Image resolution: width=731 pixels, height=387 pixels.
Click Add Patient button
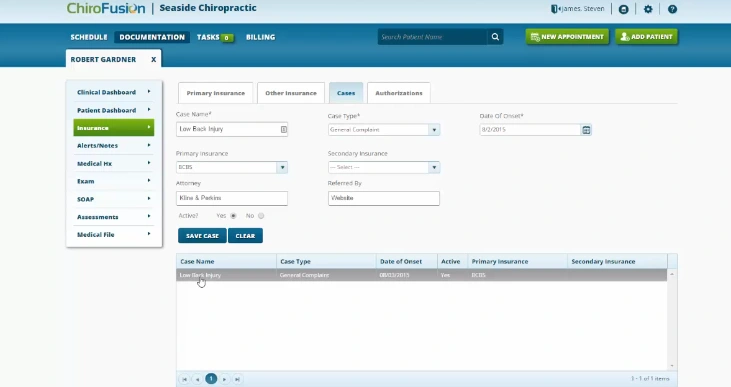647,37
